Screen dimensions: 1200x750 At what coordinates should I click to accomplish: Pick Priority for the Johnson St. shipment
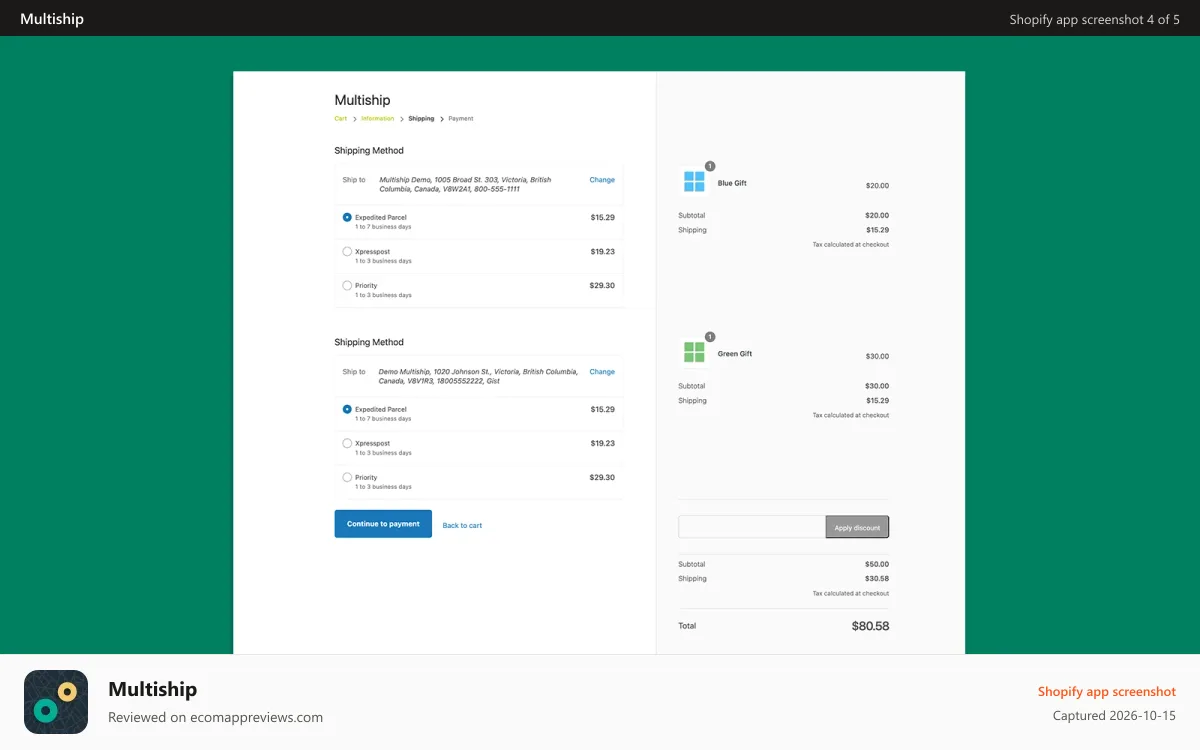(347, 477)
